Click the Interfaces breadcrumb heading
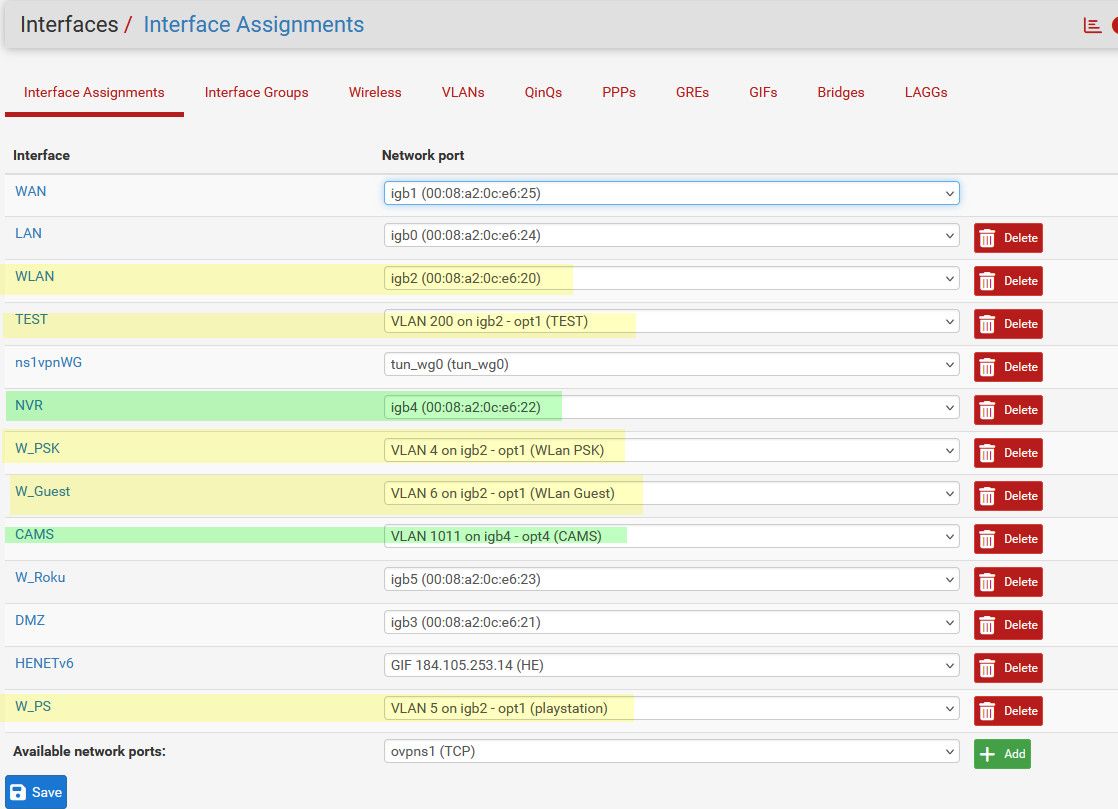The height and width of the screenshot is (809, 1118). [69, 24]
